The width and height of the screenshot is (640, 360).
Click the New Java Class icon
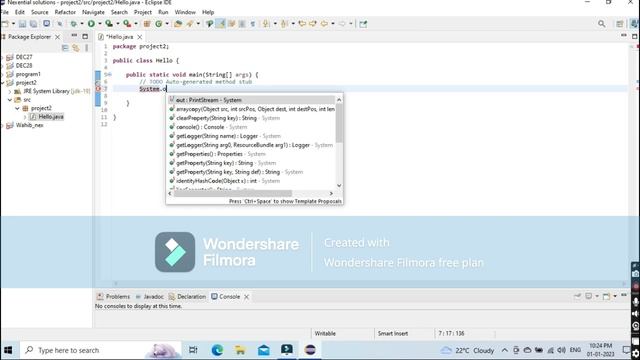(158, 24)
